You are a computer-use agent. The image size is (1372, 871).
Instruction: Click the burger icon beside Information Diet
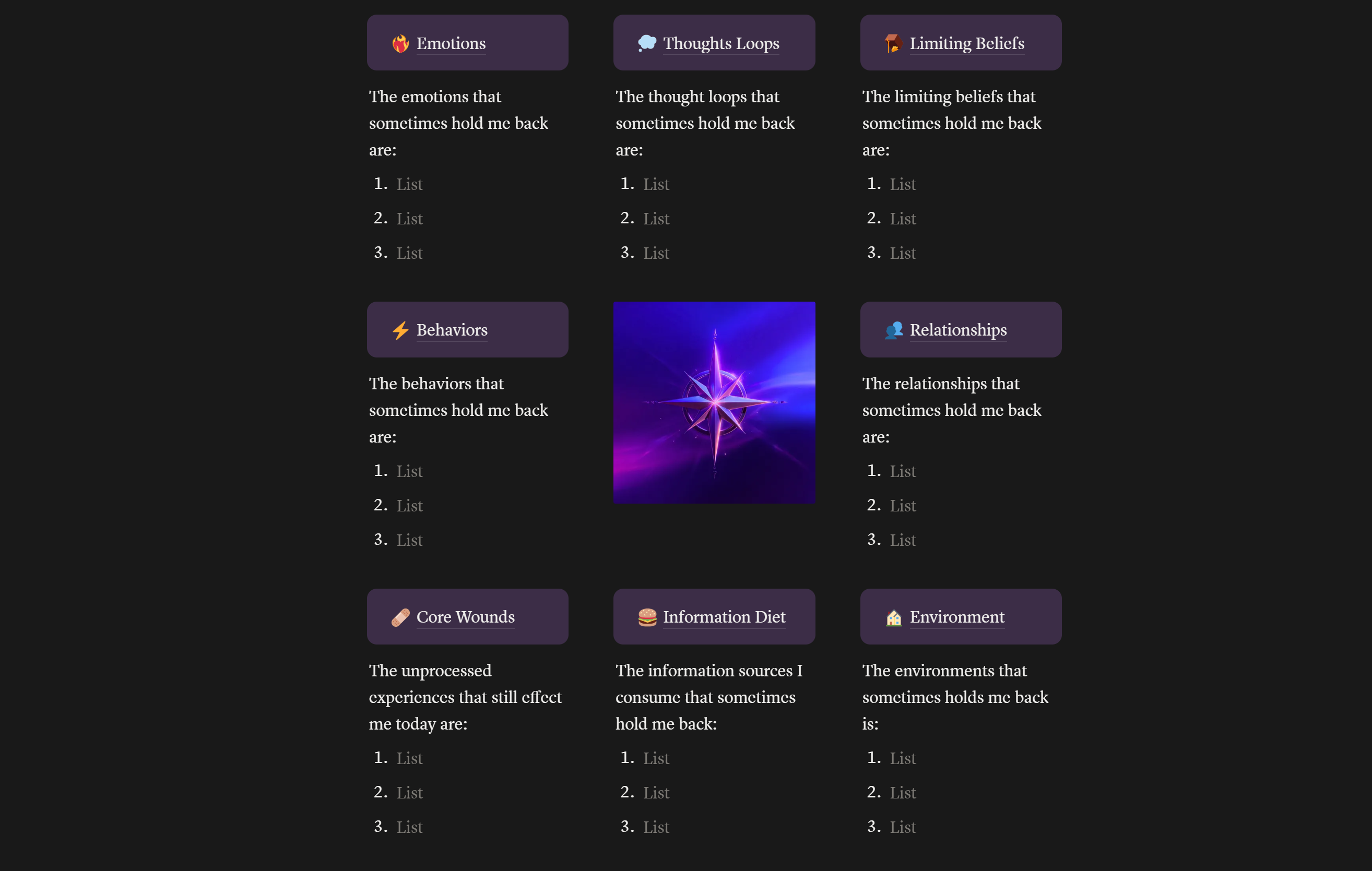(x=647, y=617)
